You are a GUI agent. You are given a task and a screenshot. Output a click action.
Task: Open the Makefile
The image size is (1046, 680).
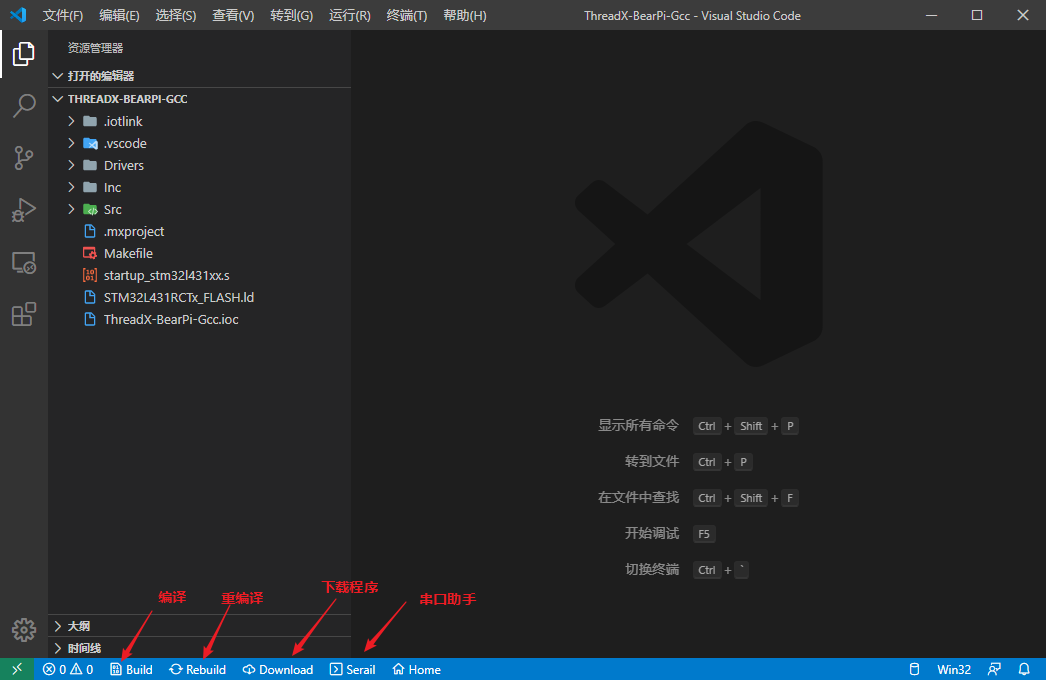coord(199,253)
